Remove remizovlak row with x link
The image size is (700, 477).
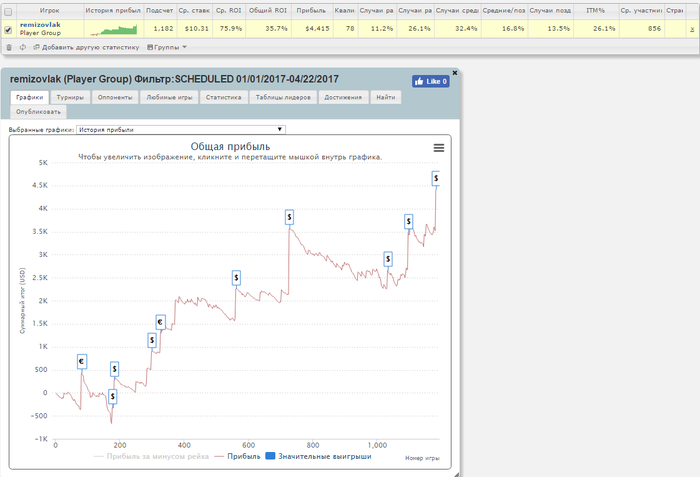click(x=692, y=29)
